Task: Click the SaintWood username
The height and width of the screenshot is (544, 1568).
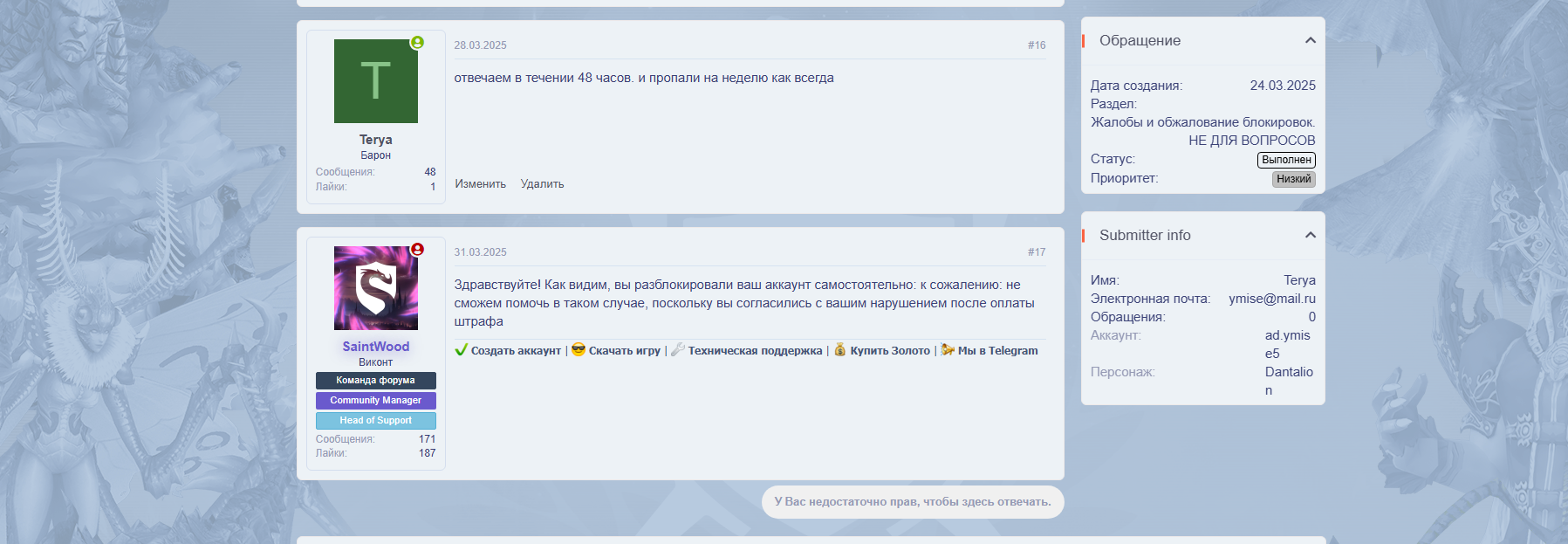Action: [x=375, y=347]
